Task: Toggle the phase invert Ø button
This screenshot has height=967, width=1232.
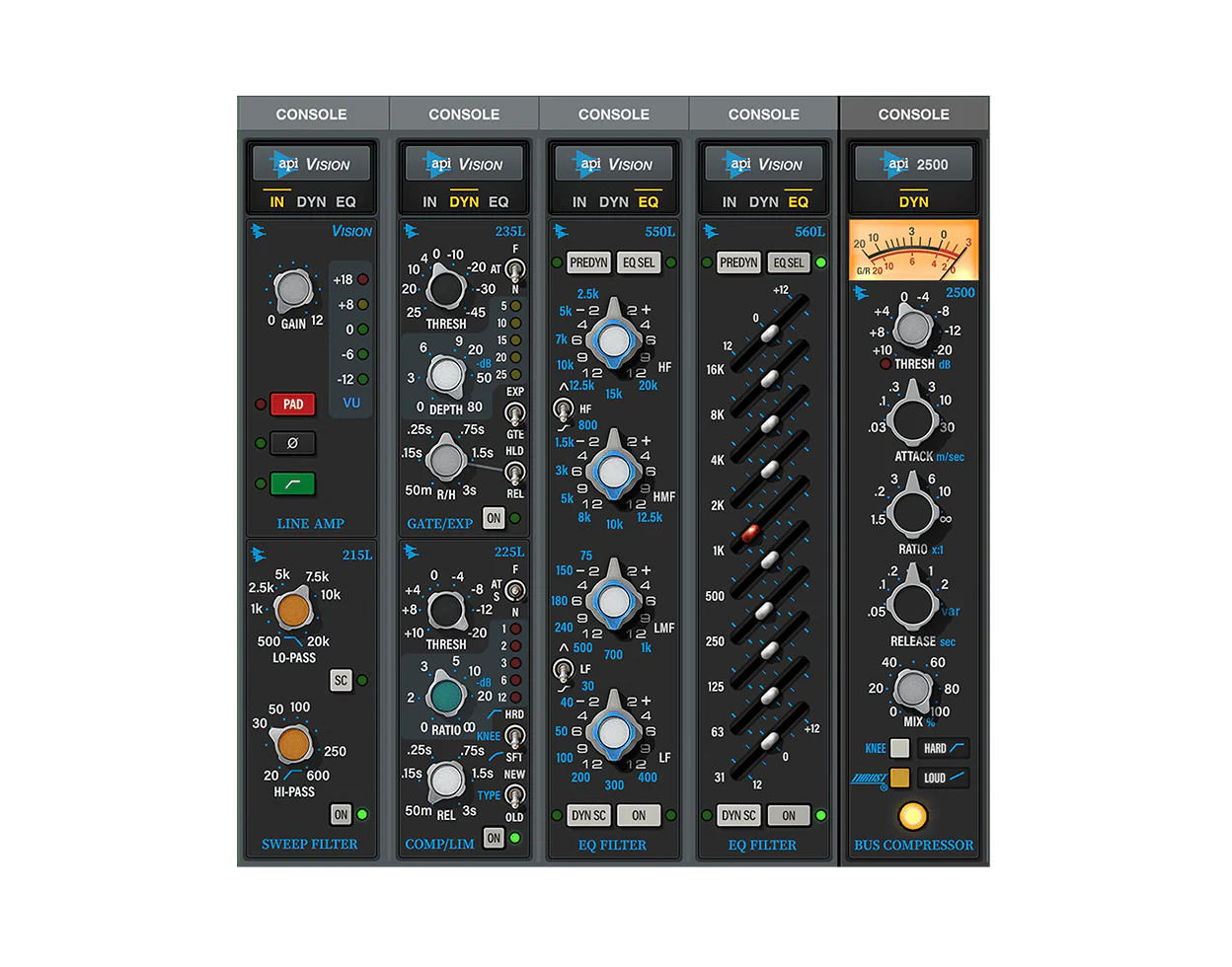Action: [292, 443]
